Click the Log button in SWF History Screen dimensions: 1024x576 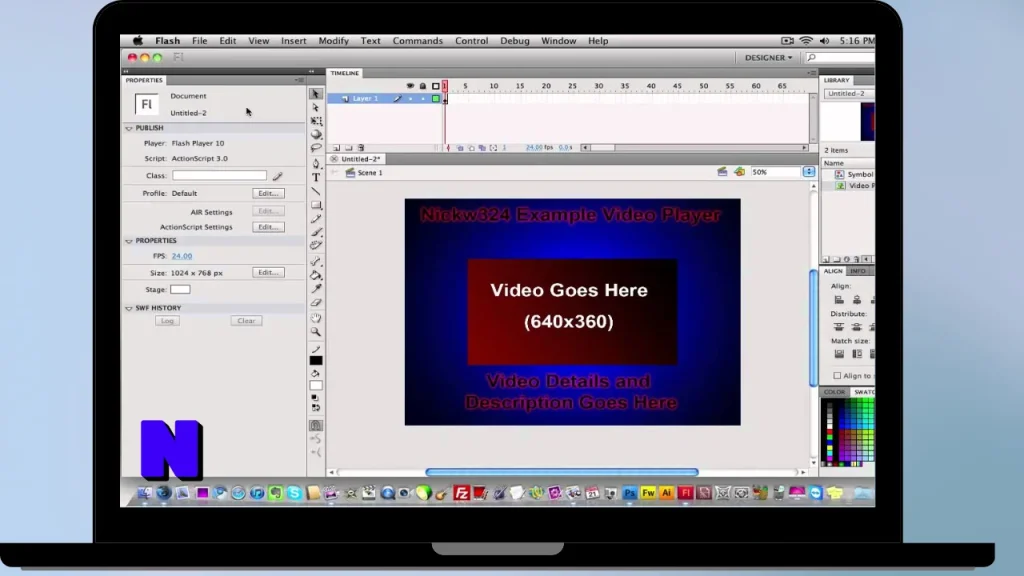[x=167, y=321]
